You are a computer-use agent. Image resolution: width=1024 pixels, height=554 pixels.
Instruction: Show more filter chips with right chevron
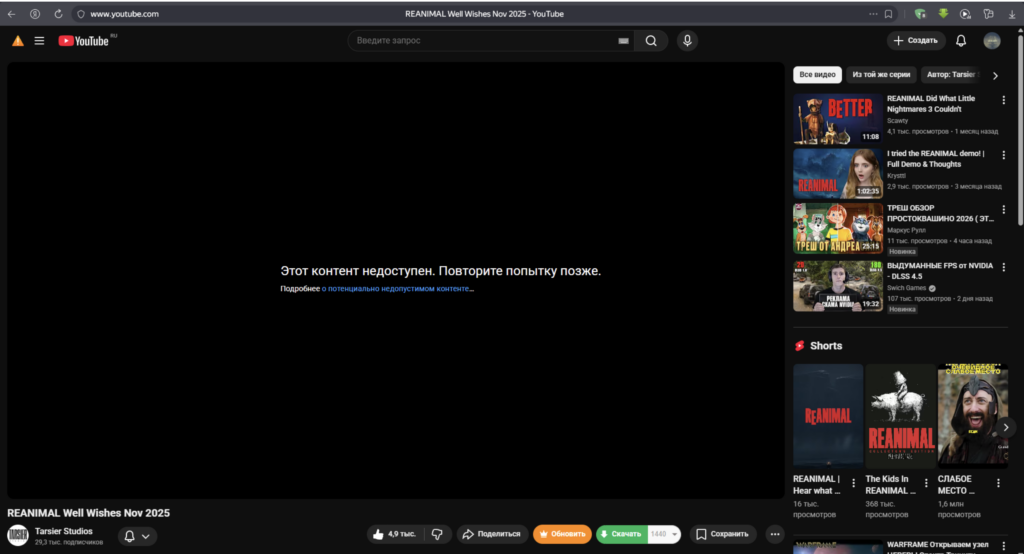pyautogui.click(x=995, y=76)
